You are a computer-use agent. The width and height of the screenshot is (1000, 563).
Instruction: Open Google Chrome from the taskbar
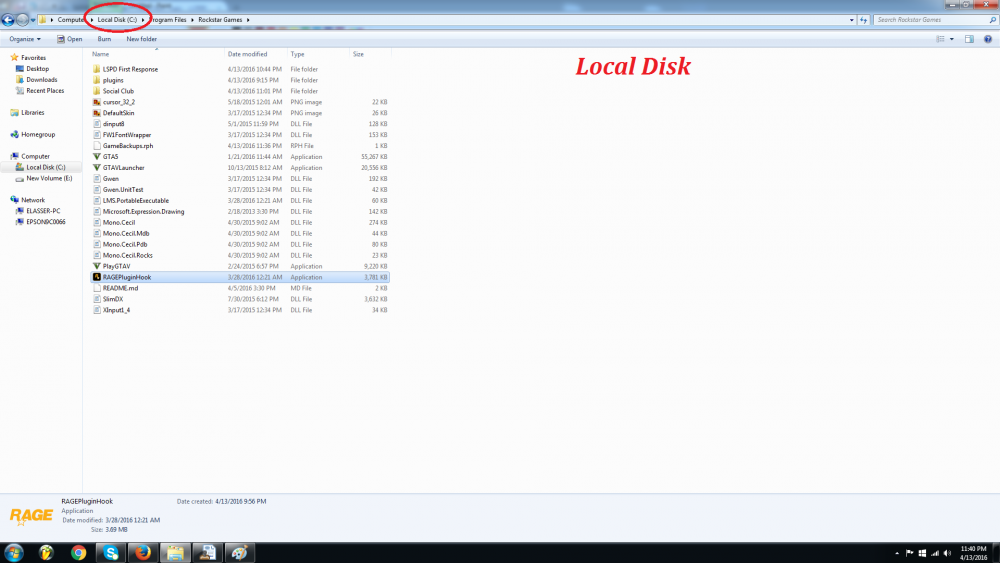click(78, 552)
